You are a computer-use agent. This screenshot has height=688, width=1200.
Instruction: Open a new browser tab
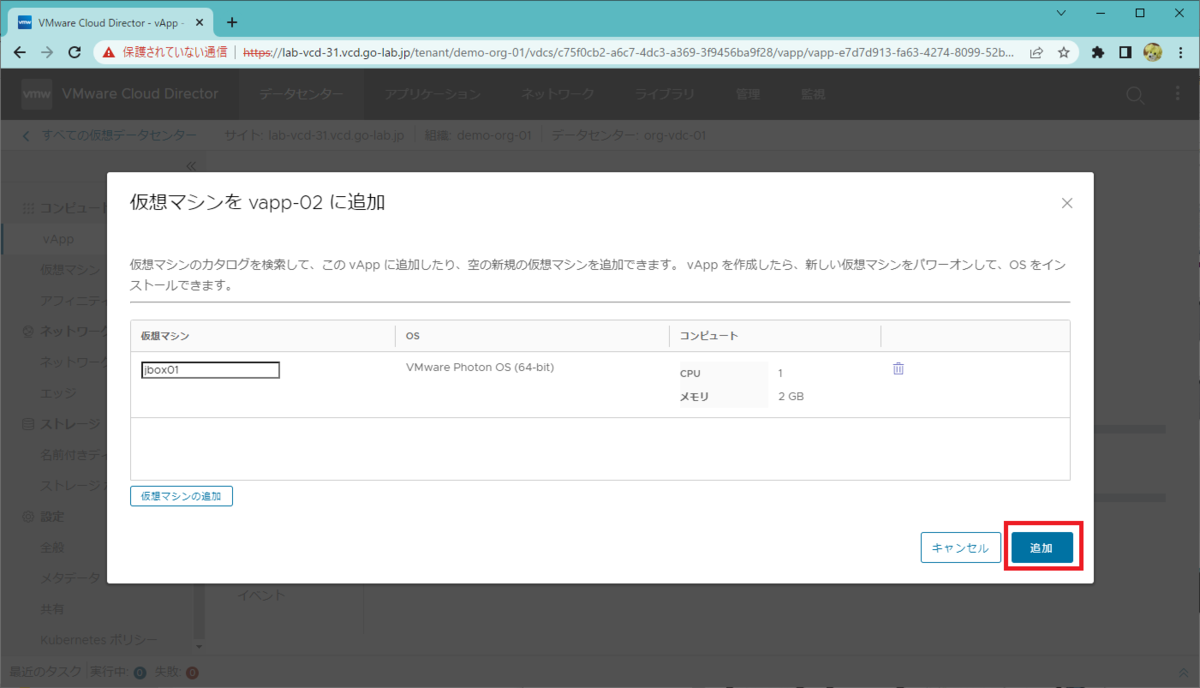point(232,22)
